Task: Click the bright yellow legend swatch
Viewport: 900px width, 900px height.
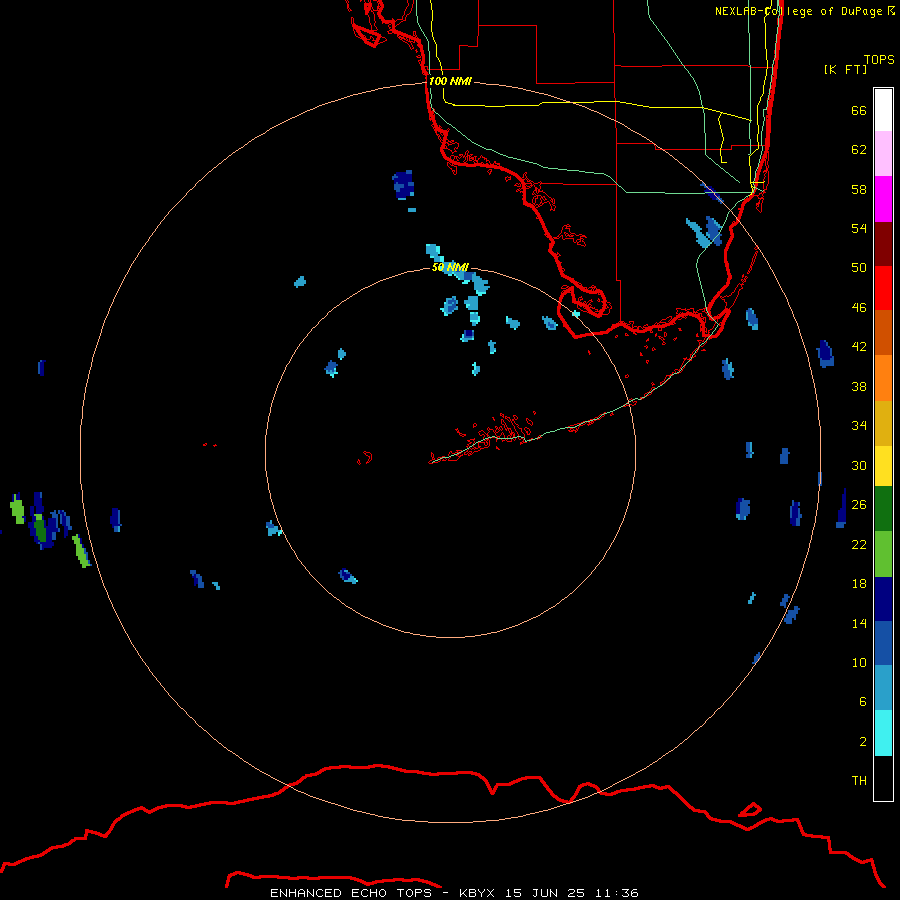Action: pyautogui.click(x=883, y=466)
